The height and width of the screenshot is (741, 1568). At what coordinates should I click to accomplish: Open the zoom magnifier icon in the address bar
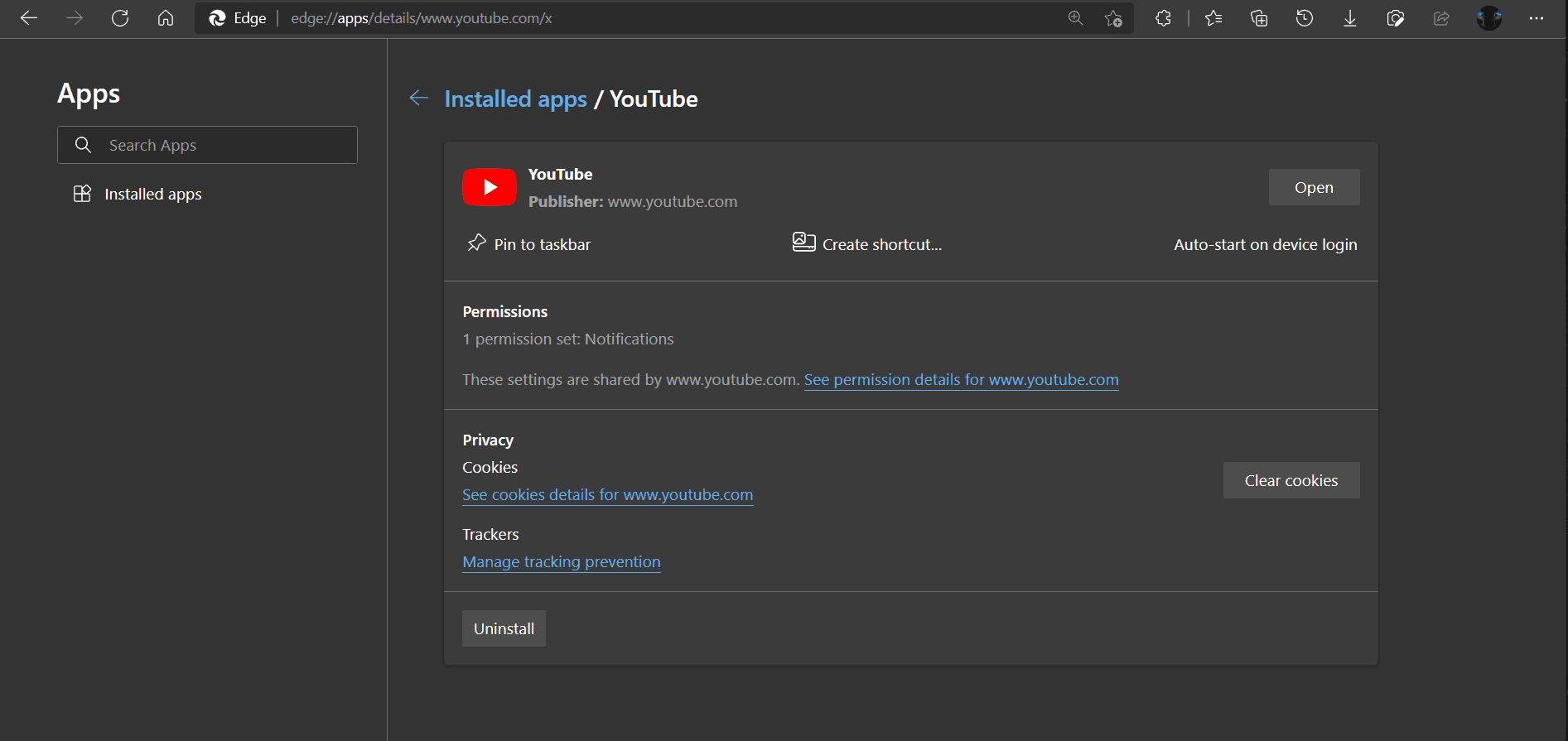point(1075,18)
